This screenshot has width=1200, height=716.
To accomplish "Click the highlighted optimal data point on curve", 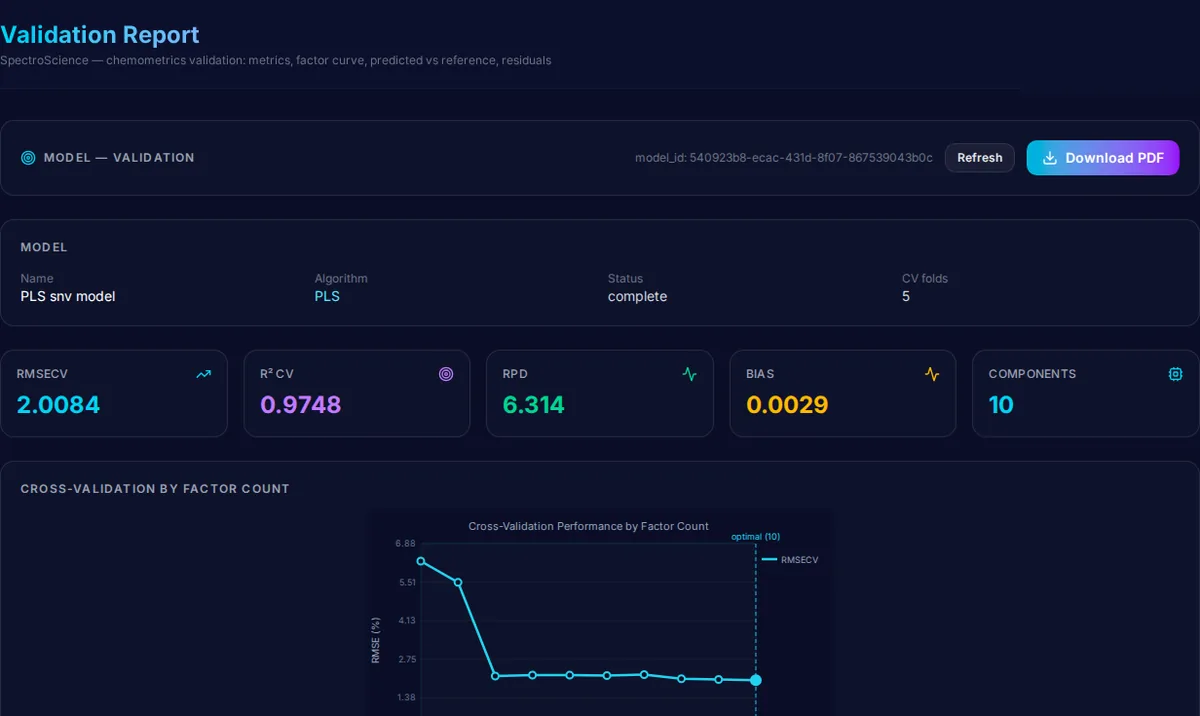I will (756, 680).
